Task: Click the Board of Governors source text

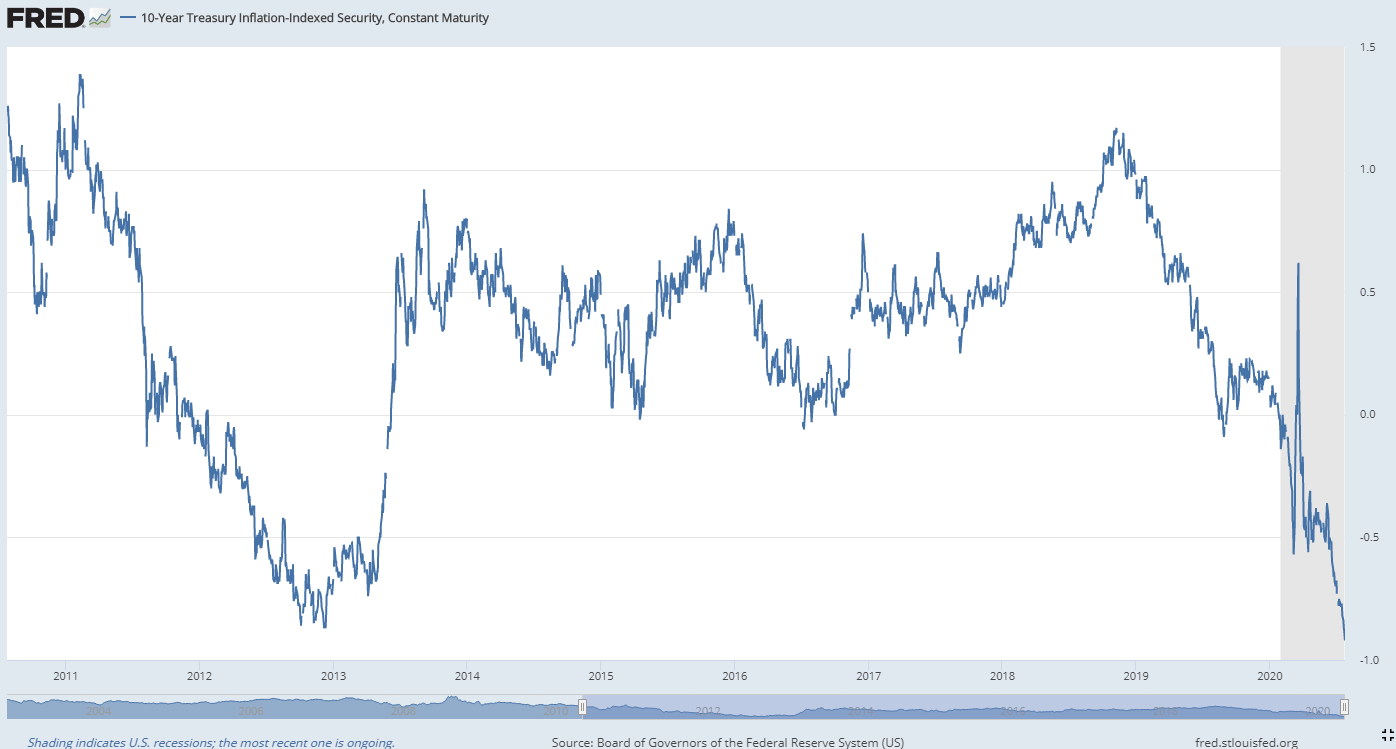Action: (x=727, y=742)
